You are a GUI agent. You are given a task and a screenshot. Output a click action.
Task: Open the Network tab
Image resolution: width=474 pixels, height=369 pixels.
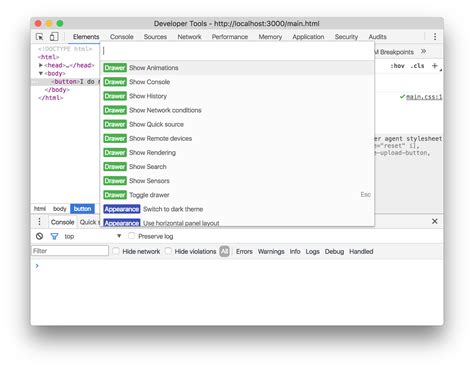(x=189, y=37)
